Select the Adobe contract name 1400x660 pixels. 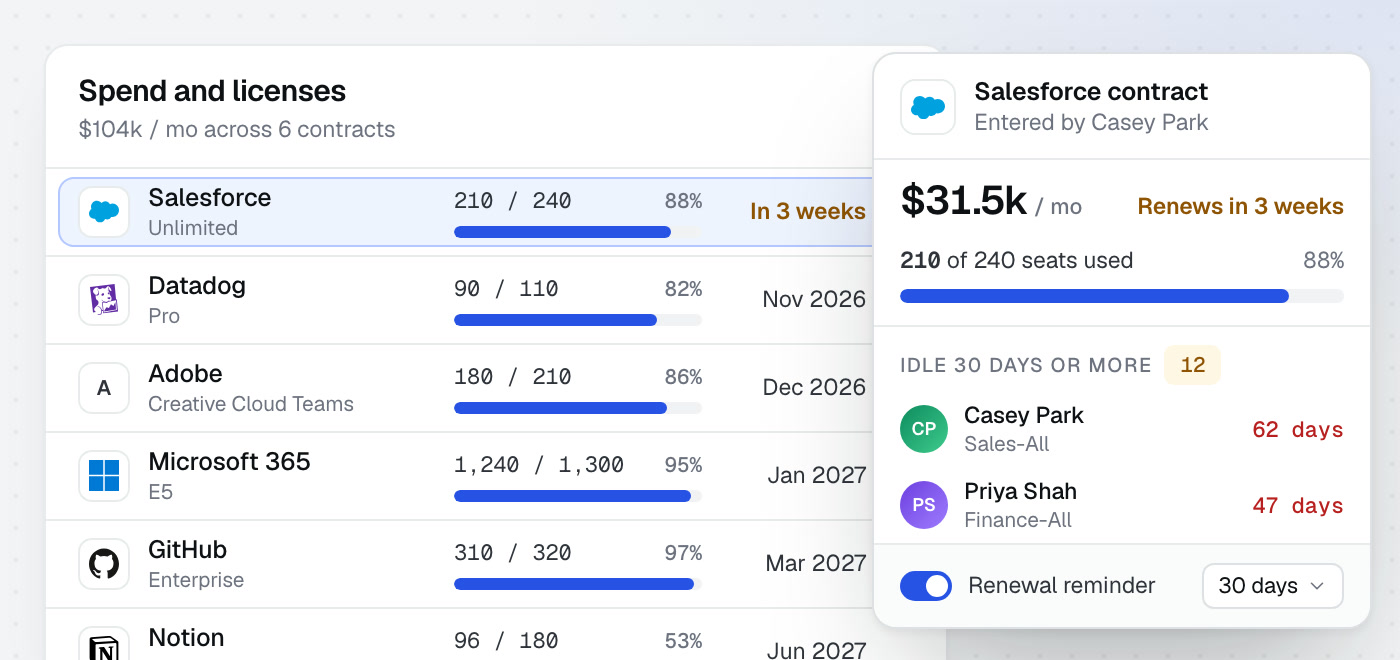coord(186,374)
